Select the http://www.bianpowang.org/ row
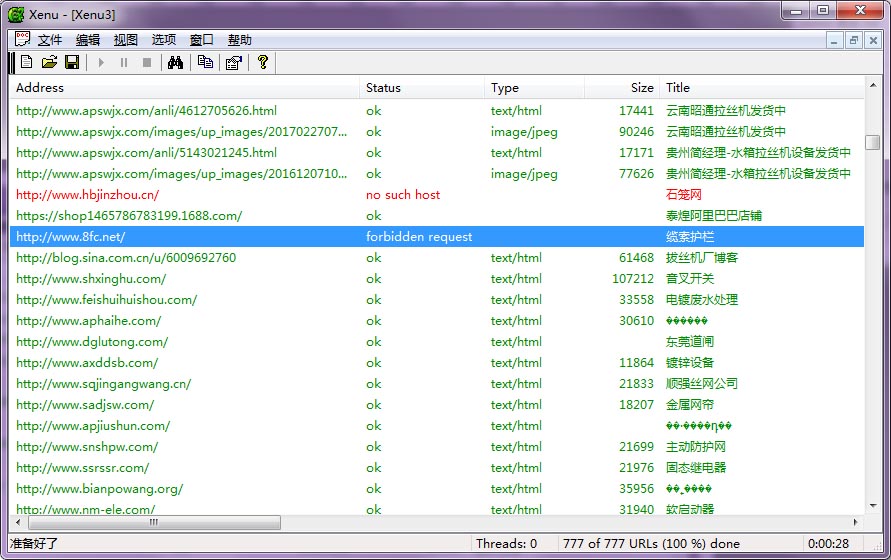891x560 pixels. click(x=437, y=489)
